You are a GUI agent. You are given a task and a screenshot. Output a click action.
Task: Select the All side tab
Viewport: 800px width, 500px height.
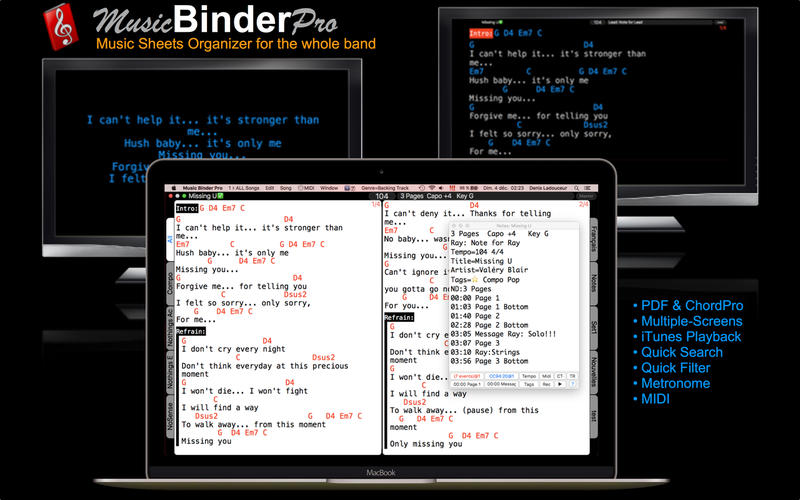pyautogui.click(x=170, y=238)
